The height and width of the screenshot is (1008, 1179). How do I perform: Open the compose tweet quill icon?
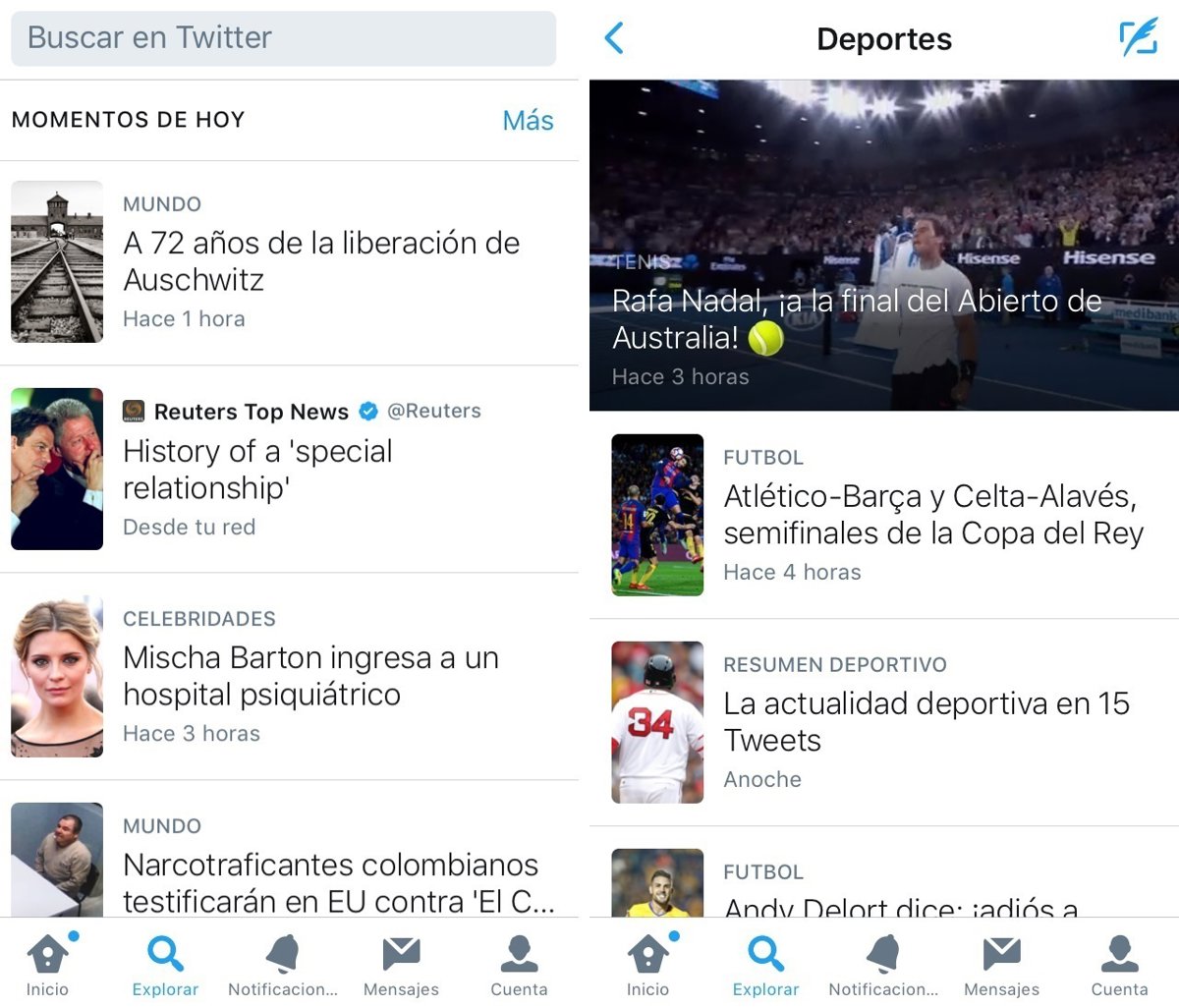1138,38
